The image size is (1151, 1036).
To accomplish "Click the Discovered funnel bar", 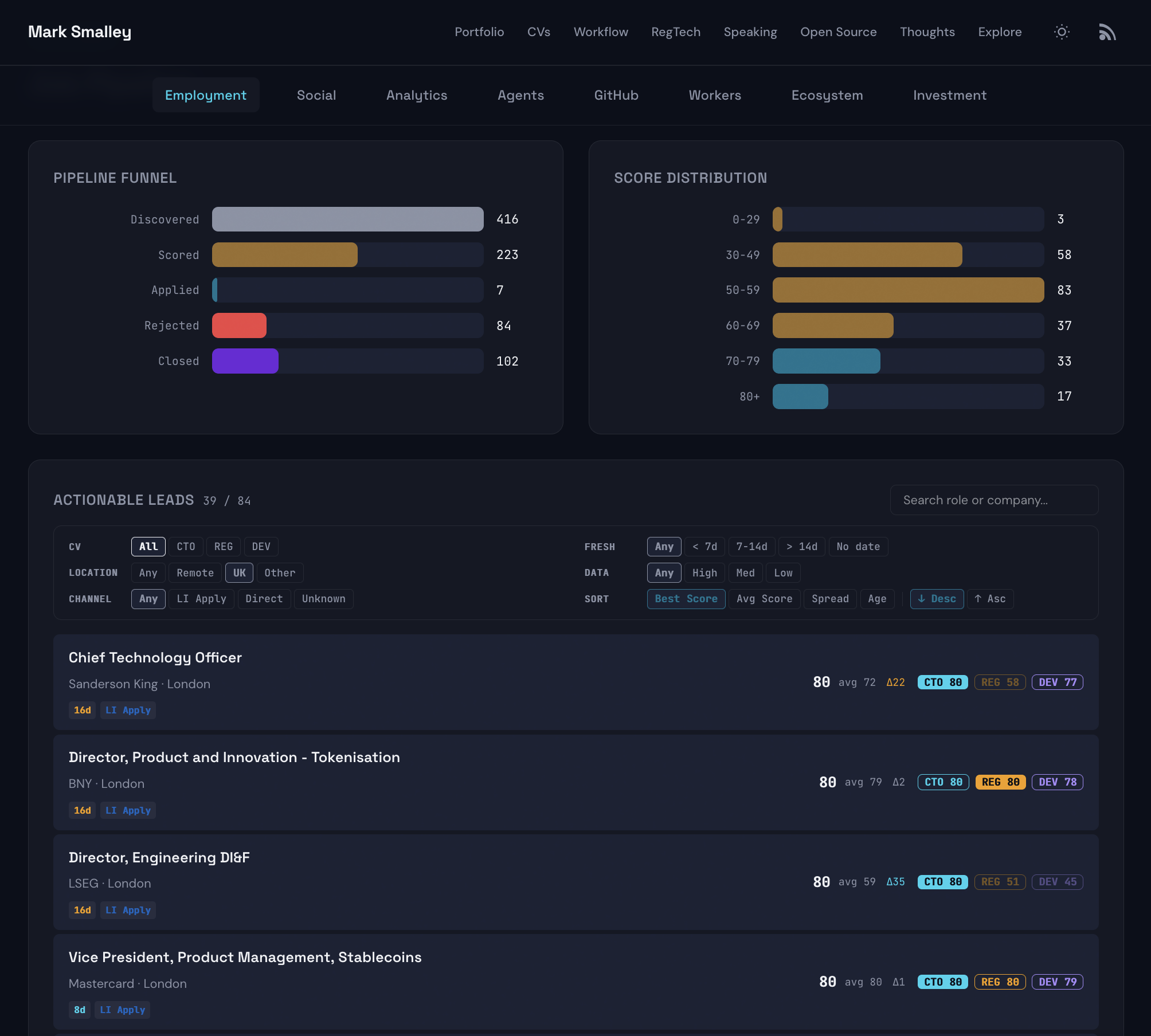I will (347, 219).
